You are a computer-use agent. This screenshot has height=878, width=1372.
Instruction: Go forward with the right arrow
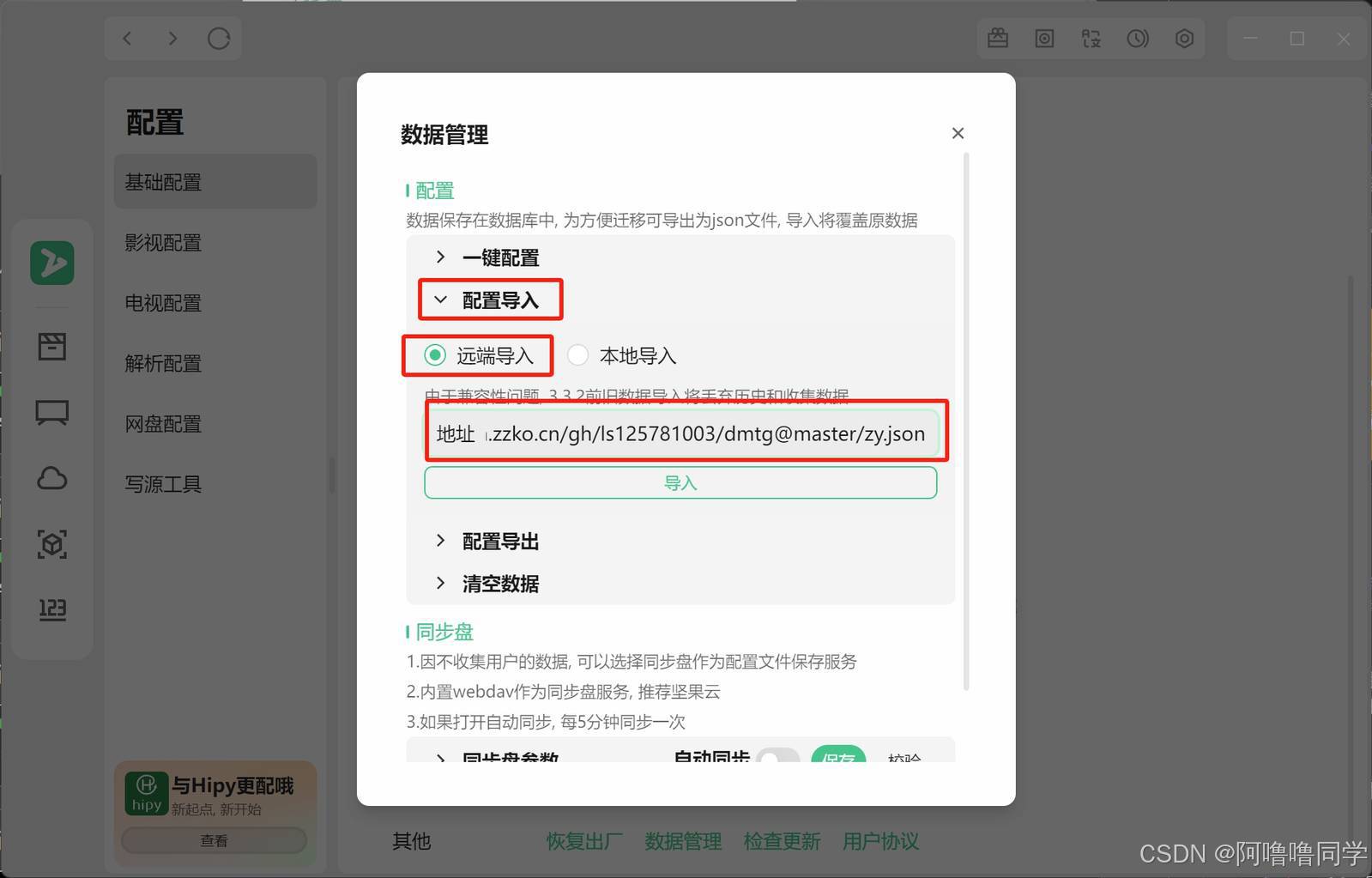click(x=173, y=39)
